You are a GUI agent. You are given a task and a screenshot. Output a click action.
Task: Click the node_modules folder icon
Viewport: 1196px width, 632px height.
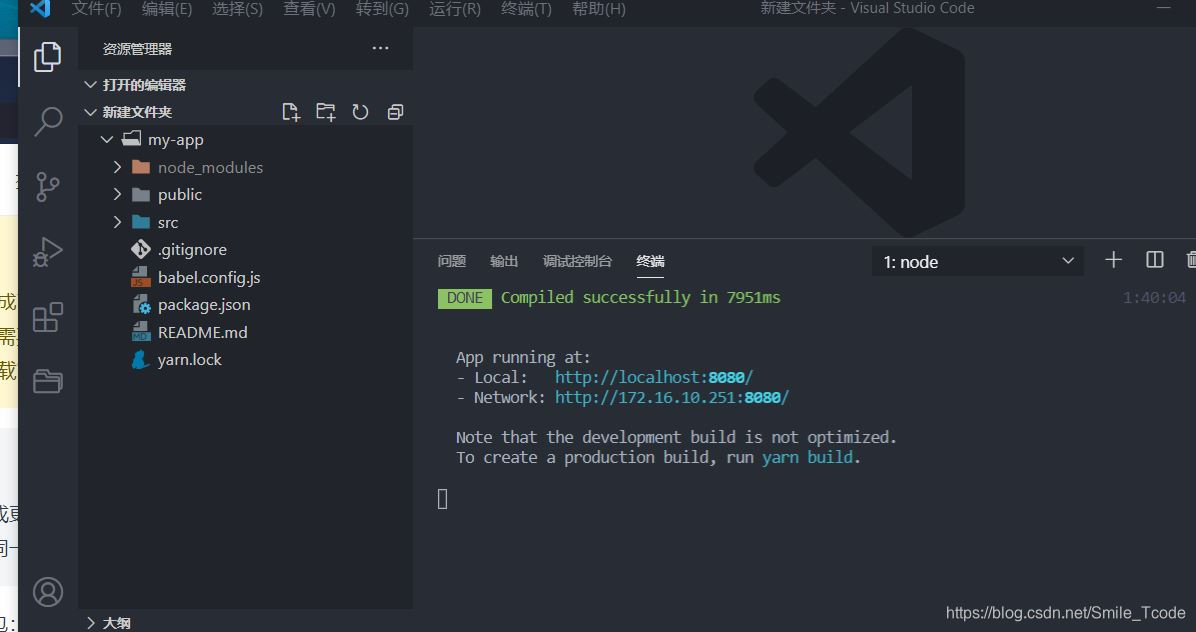point(140,167)
